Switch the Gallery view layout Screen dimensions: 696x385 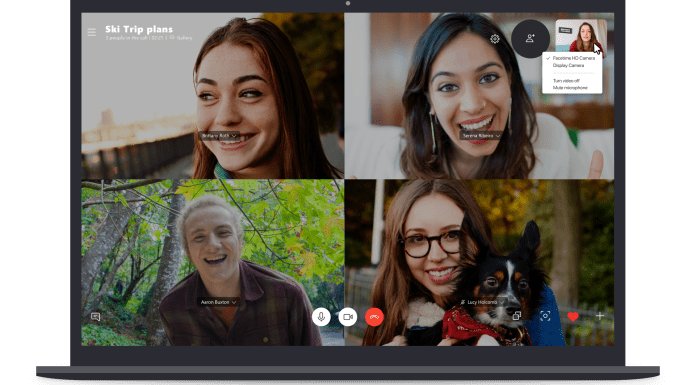(x=182, y=38)
